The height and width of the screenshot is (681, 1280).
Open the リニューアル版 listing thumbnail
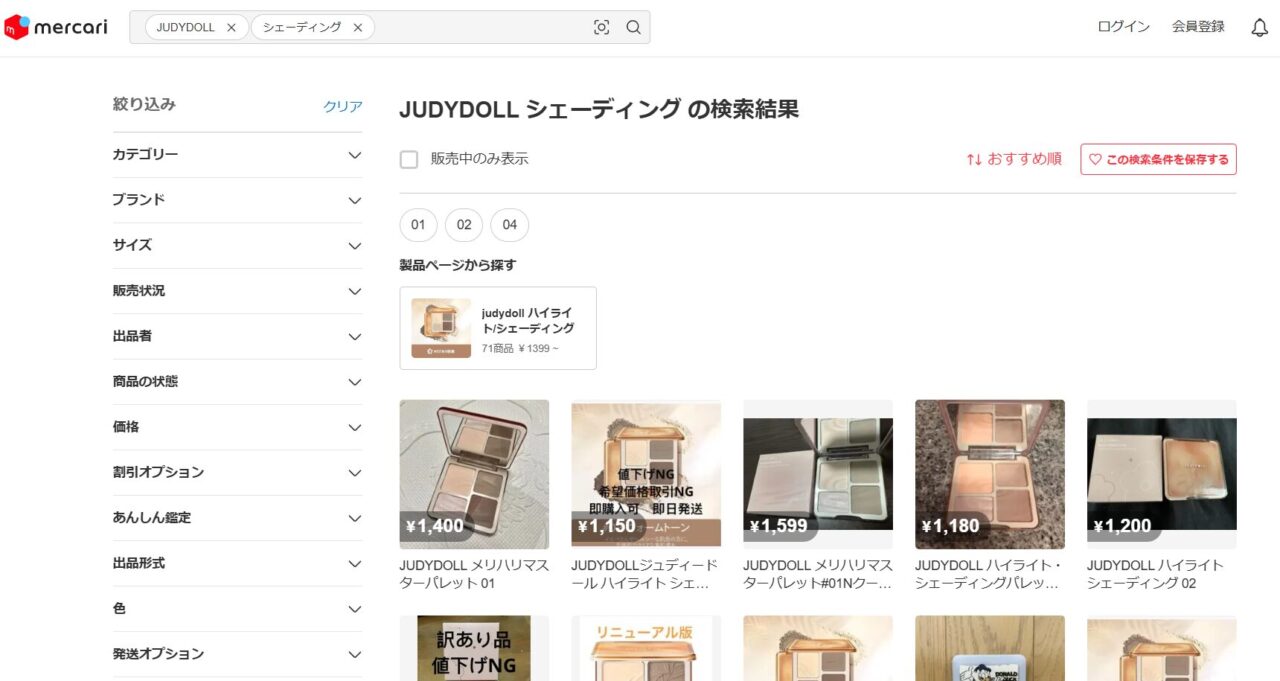(646, 648)
